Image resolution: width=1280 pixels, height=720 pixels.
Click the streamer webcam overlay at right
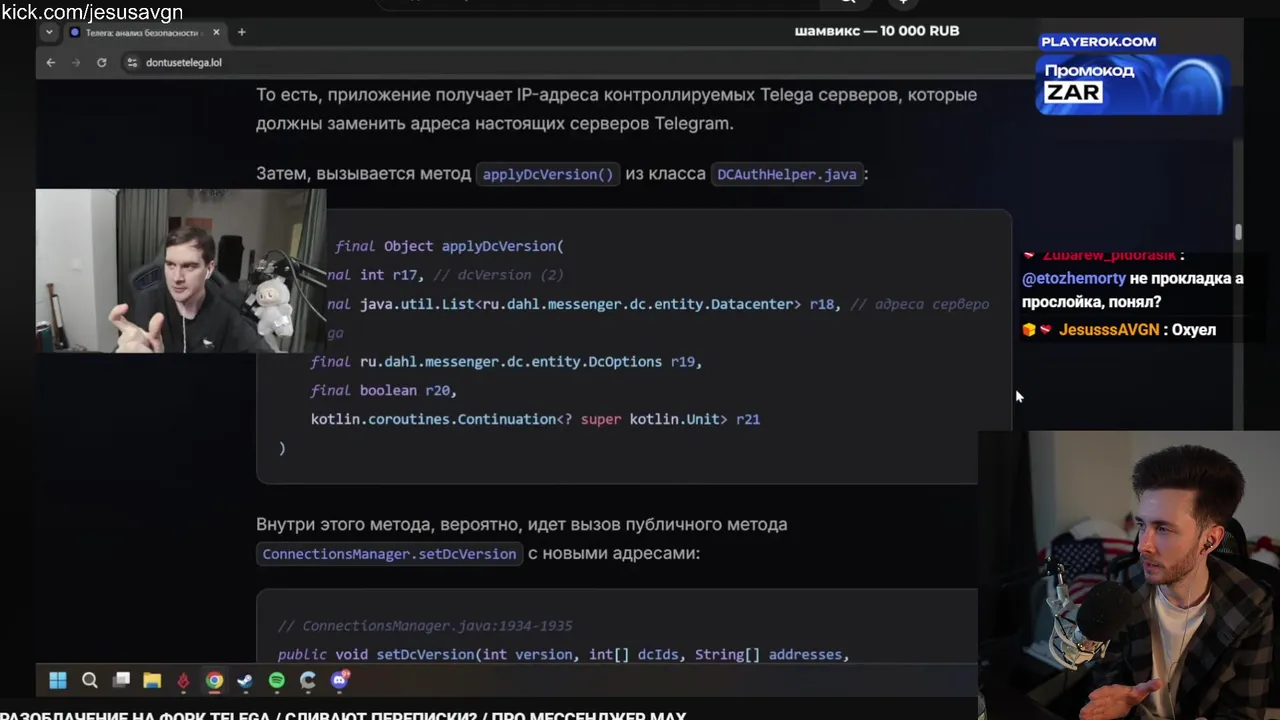click(1129, 575)
